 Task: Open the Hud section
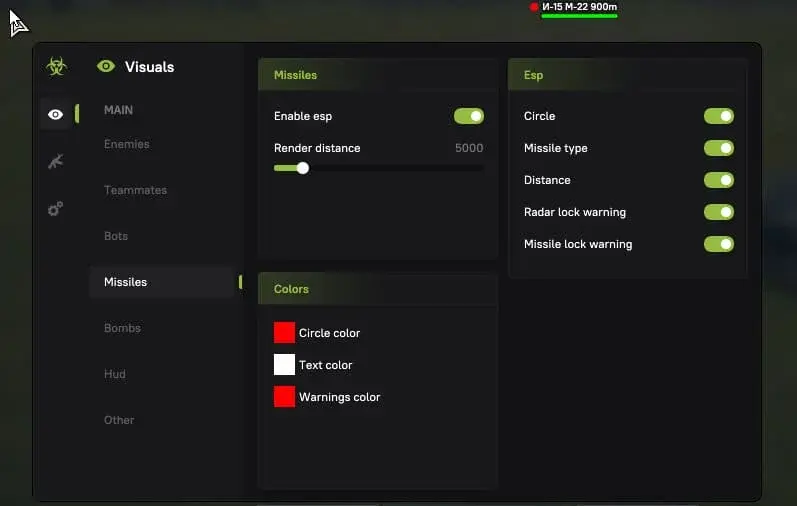pyautogui.click(x=114, y=374)
